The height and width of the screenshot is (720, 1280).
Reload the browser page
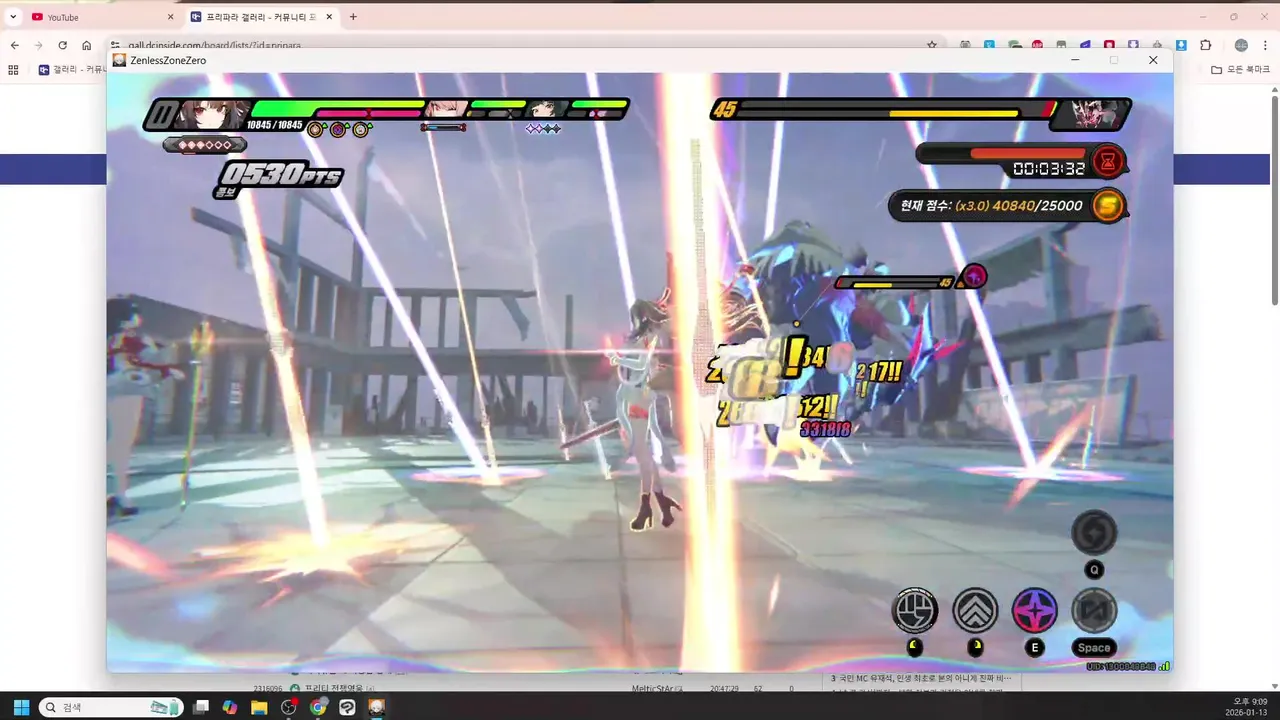click(x=62, y=45)
